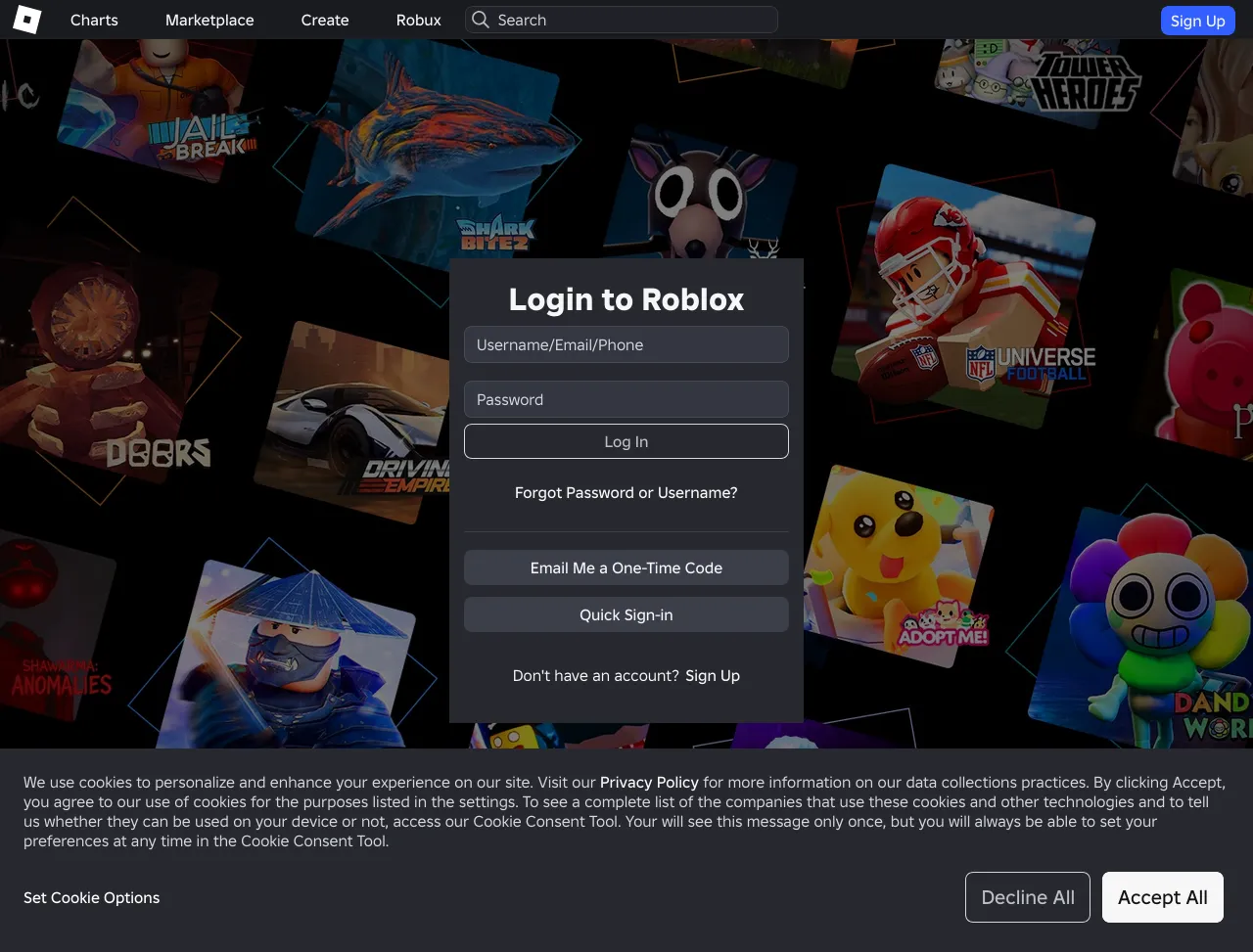This screenshot has width=1253, height=952.
Task: Choose Email Me a One-Time Code
Action: coord(626,567)
